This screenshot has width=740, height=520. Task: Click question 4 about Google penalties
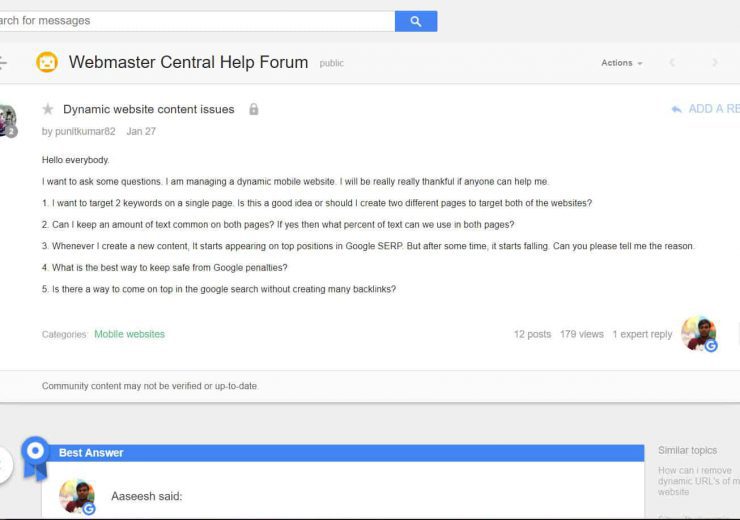tap(164, 268)
